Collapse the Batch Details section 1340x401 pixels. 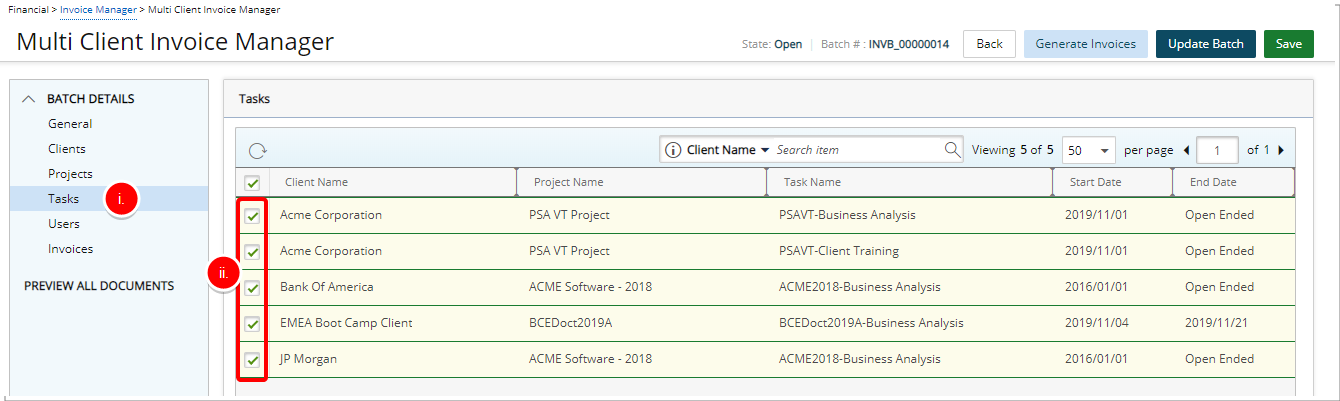pyautogui.click(x=28, y=99)
